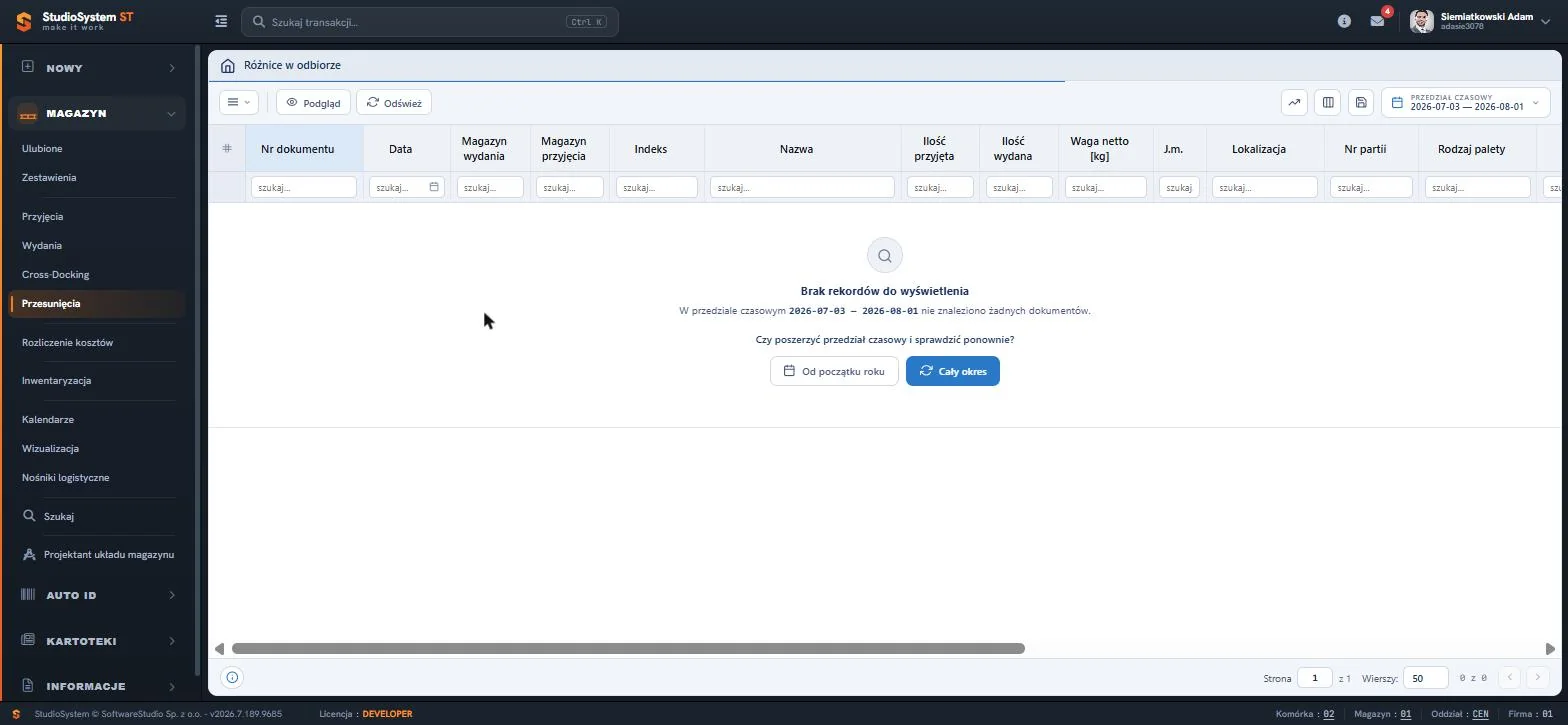
Task: Open Ulubione in the sidebar
Action: [x=42, y=148]
